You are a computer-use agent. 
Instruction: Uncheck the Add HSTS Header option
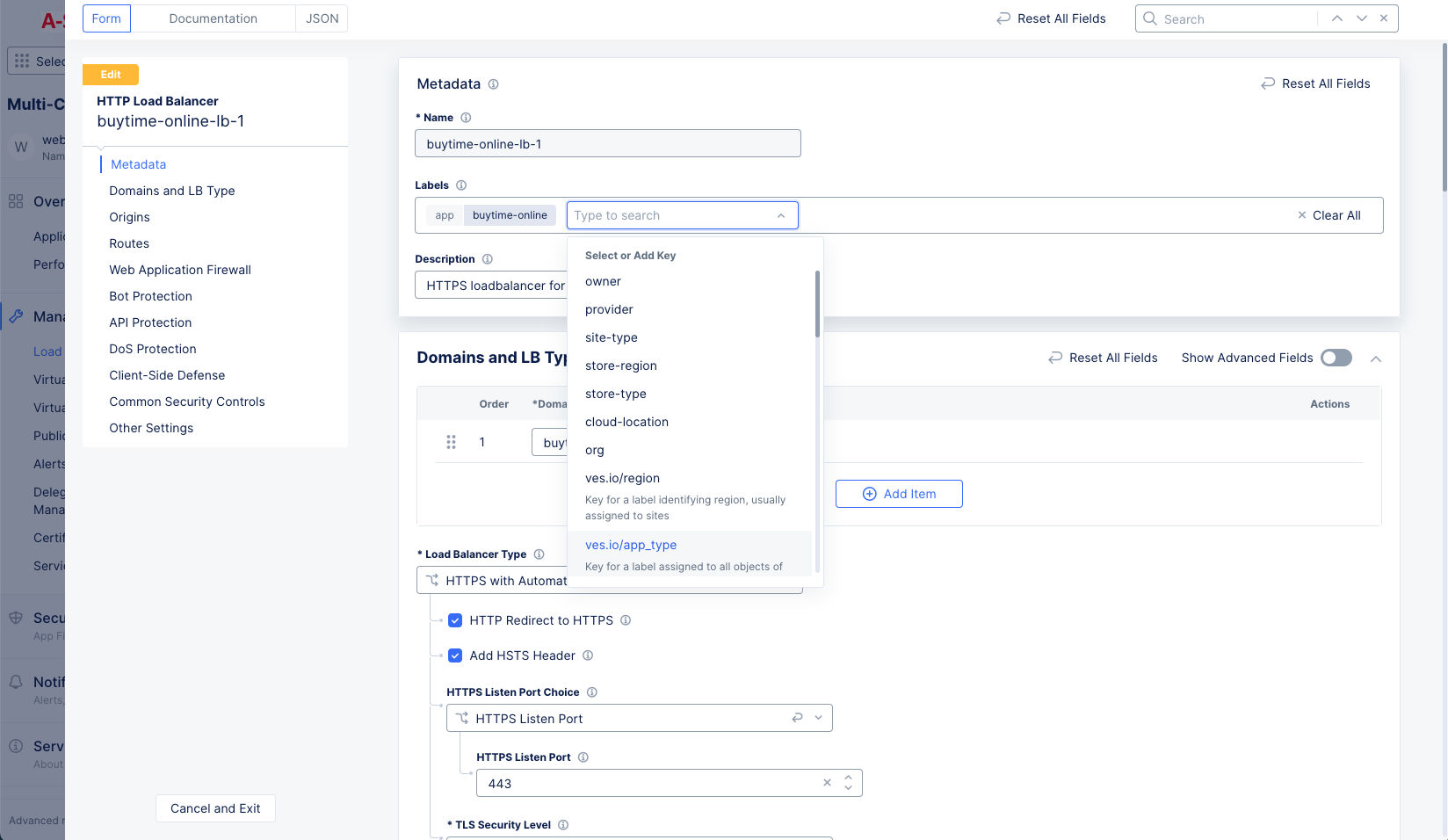pyautogui.click(x=455, y=655)
